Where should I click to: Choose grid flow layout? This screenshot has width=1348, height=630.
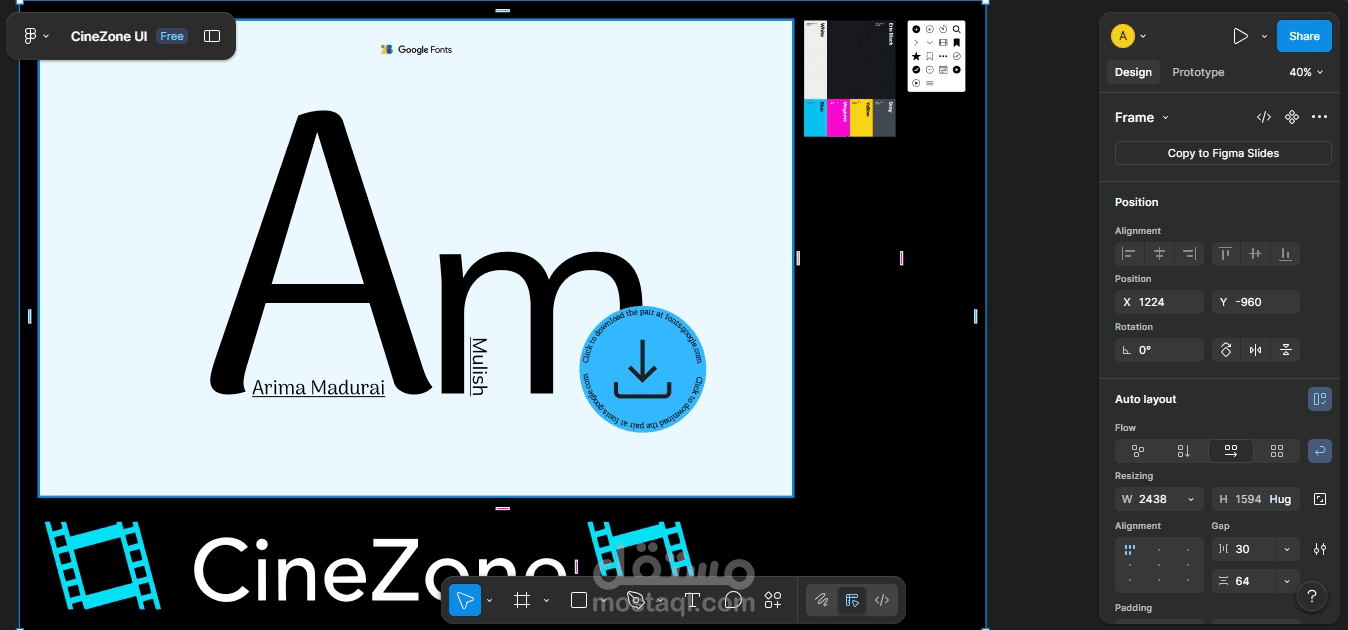[x=1277, y=451]
